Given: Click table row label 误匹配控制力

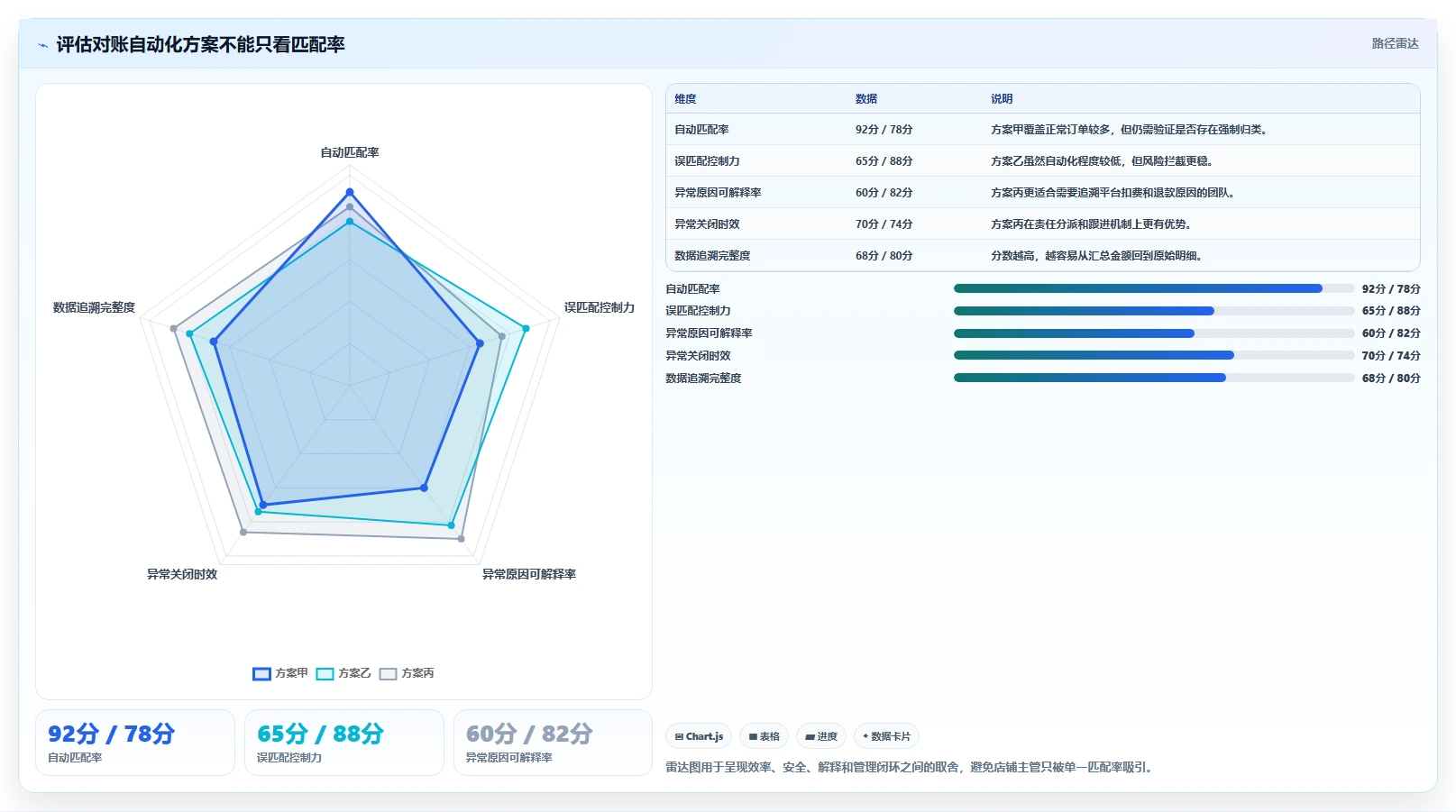Looking at the screenshot, I should pyautogui.click(x=707, y=161).
